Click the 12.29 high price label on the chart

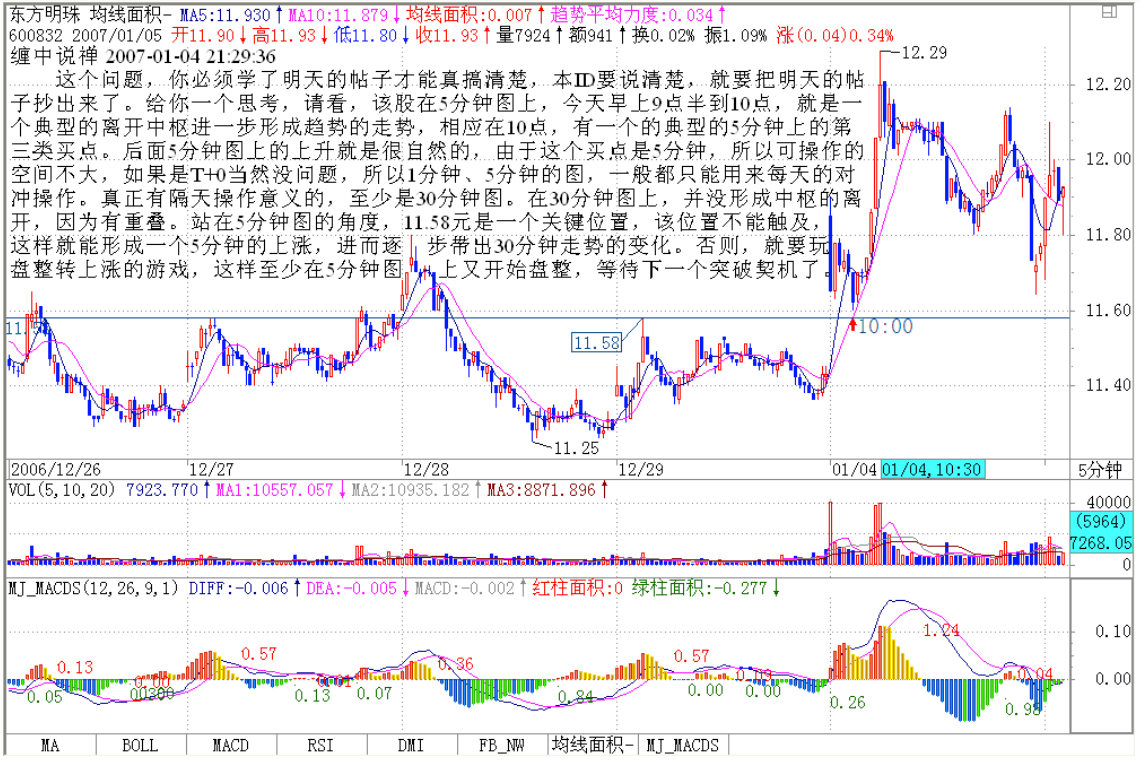[923, 52]
